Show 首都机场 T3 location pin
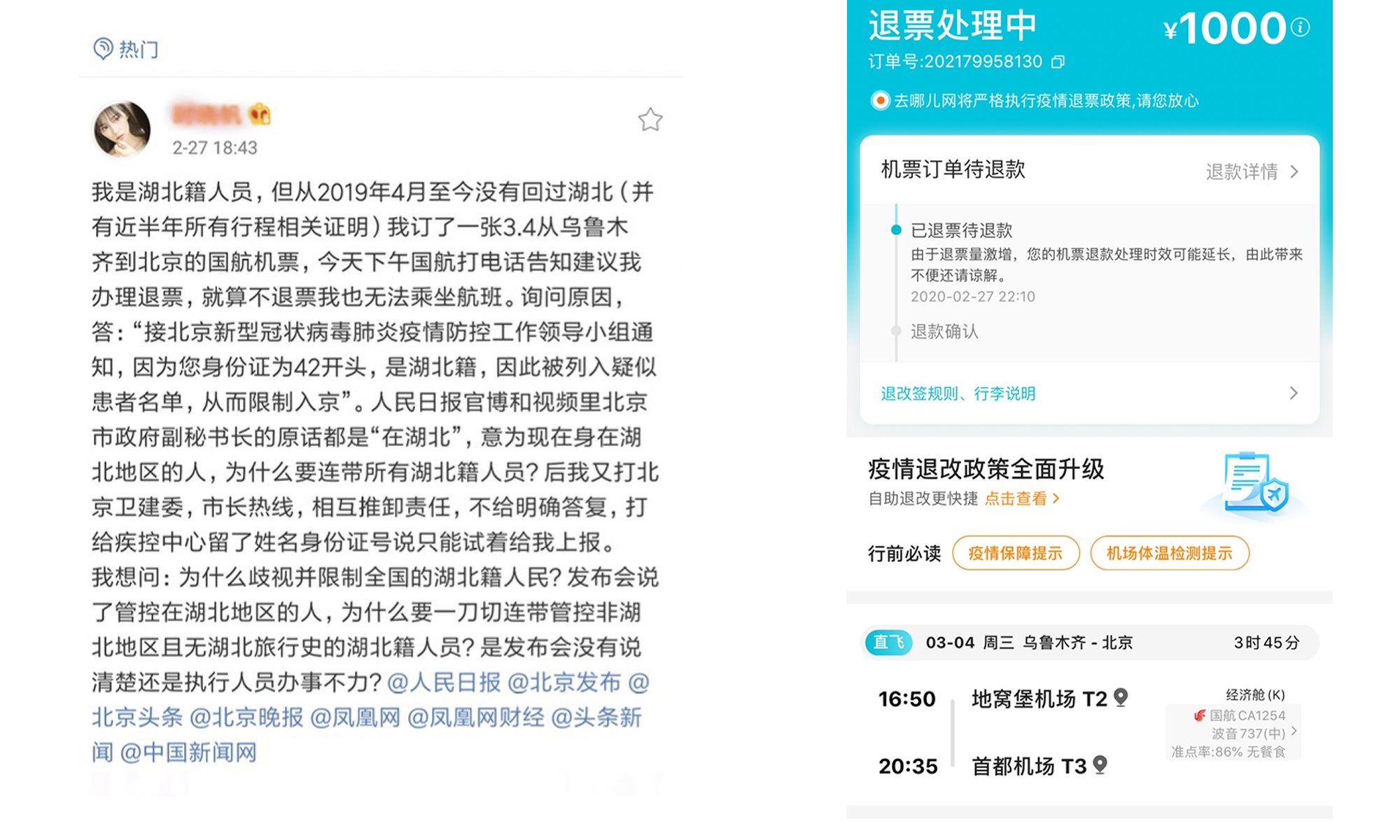Image resolution: width=1400 pixels, height=840 pixels. tap(1100, 764)
